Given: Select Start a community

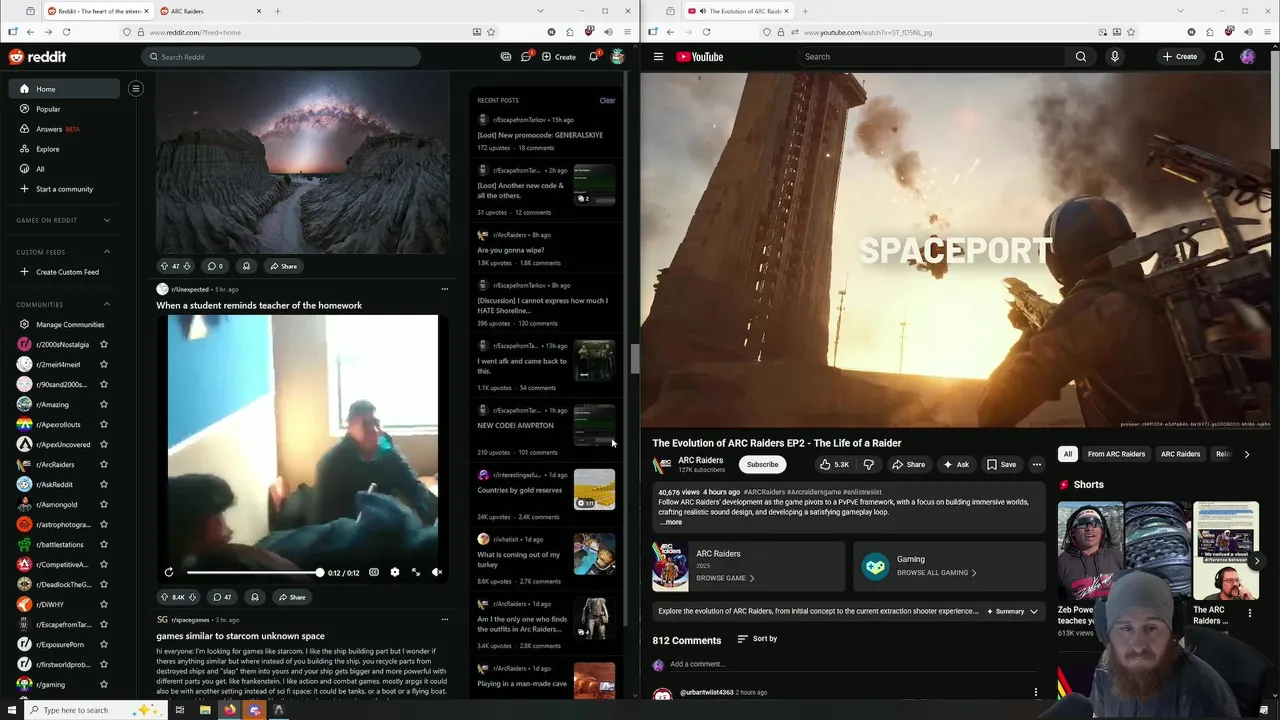Looking at the screenshot, I should coord(65,189).
